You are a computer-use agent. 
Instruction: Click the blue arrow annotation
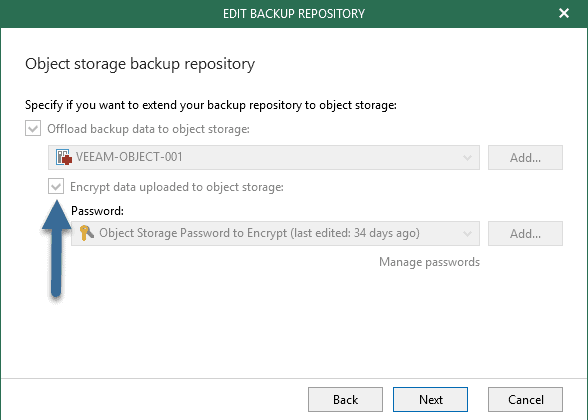56,249
